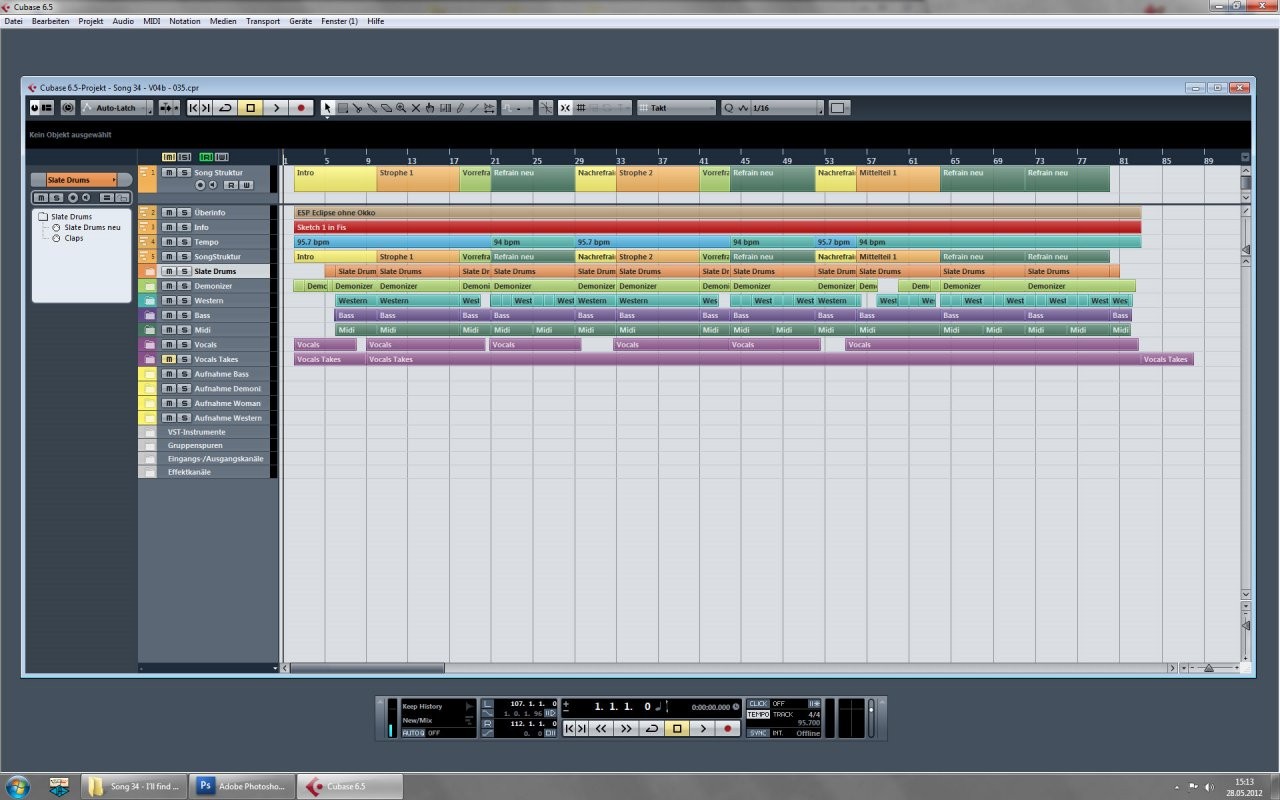Toggle global read automation R button
The width and height of the screenshot is (1280, 800).
click(206, 157)
